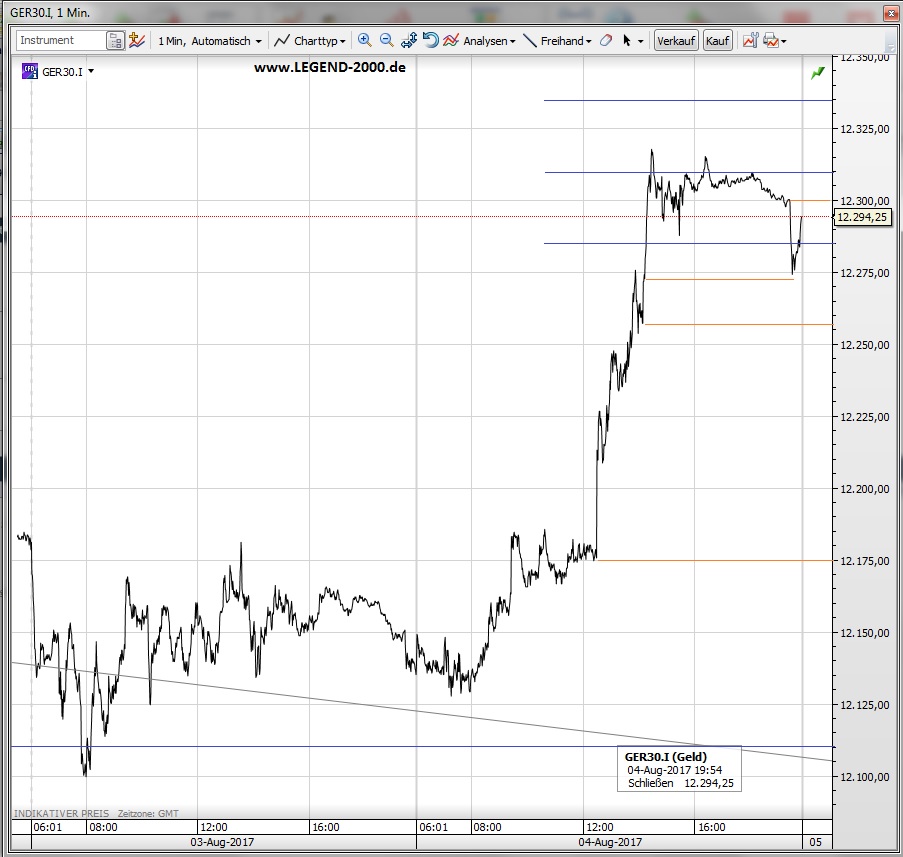Expand the GER30.I instrument dropdown arrow
The height and width of the screenshot is (857, 903).
(x=91, y=71)
